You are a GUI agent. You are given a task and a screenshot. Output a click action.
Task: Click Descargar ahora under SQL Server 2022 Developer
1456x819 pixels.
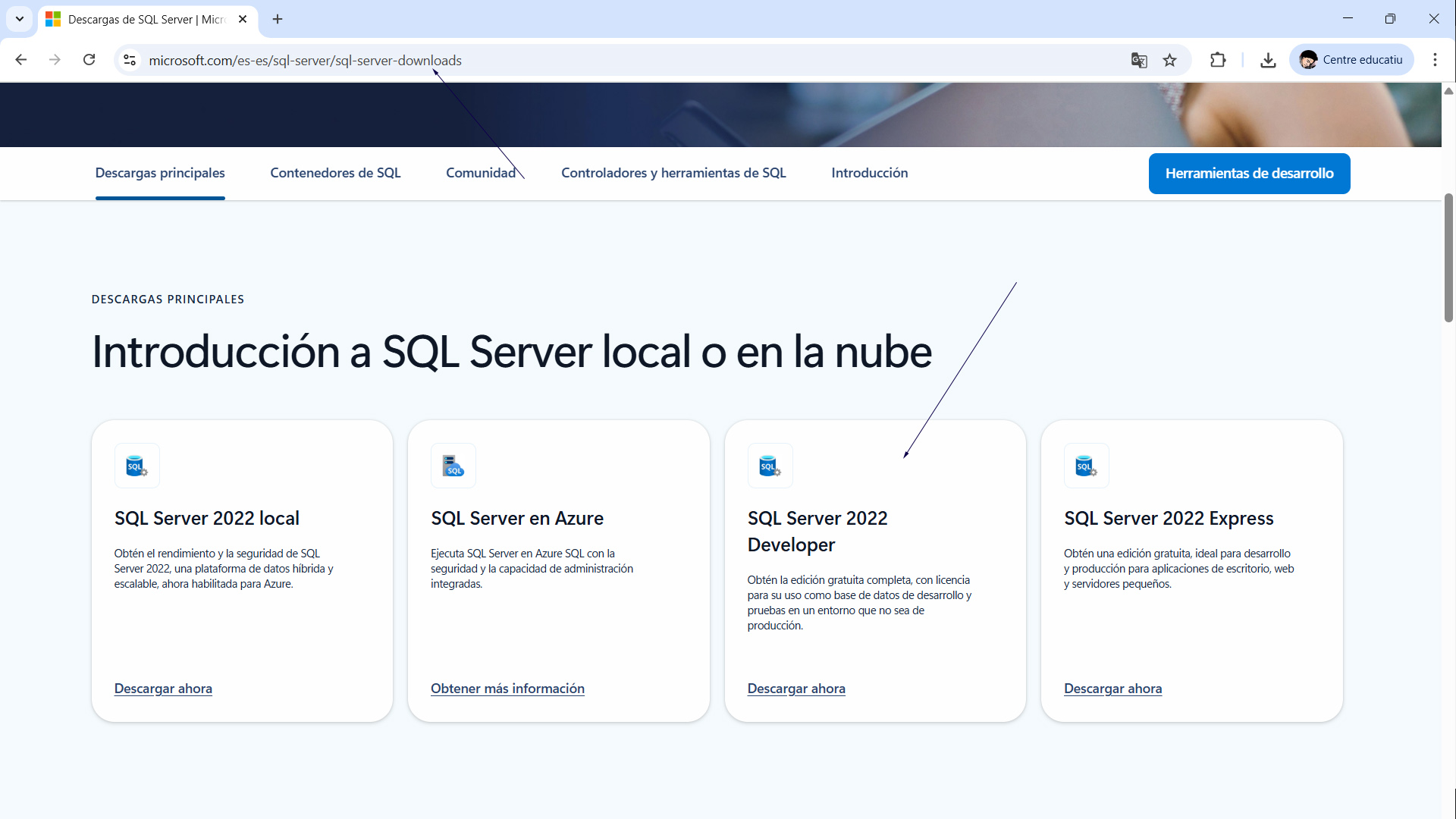click(796, 689)
